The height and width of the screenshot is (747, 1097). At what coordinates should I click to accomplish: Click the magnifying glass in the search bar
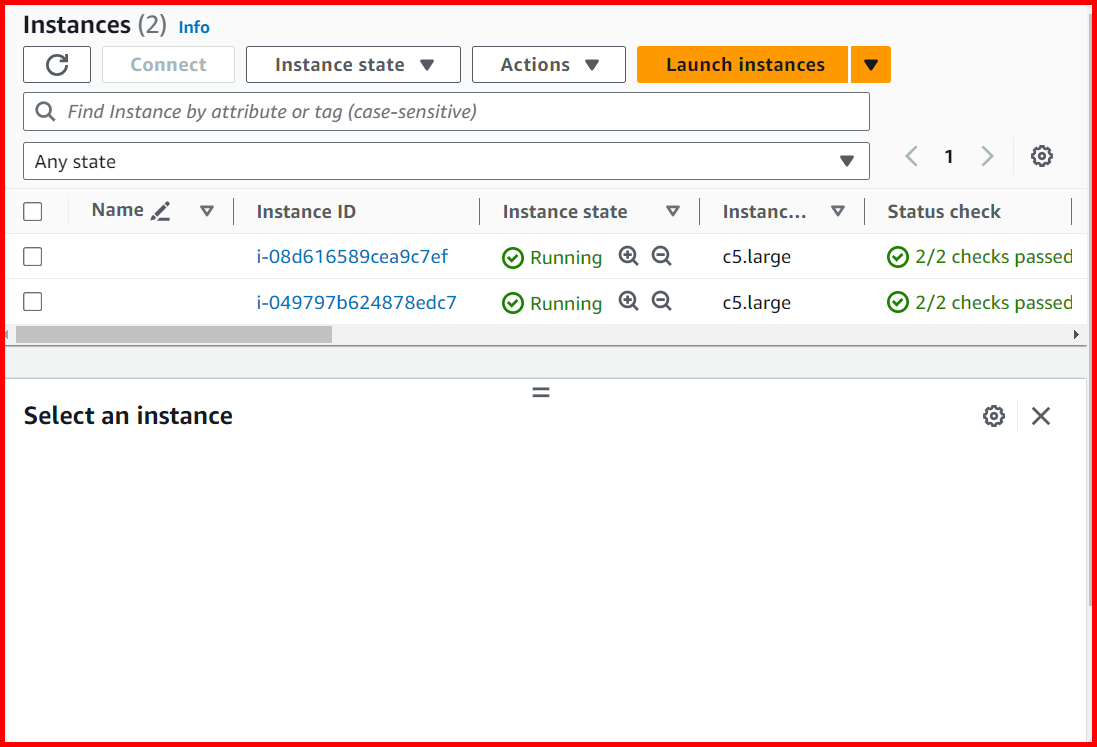click(x=45, y=111)
